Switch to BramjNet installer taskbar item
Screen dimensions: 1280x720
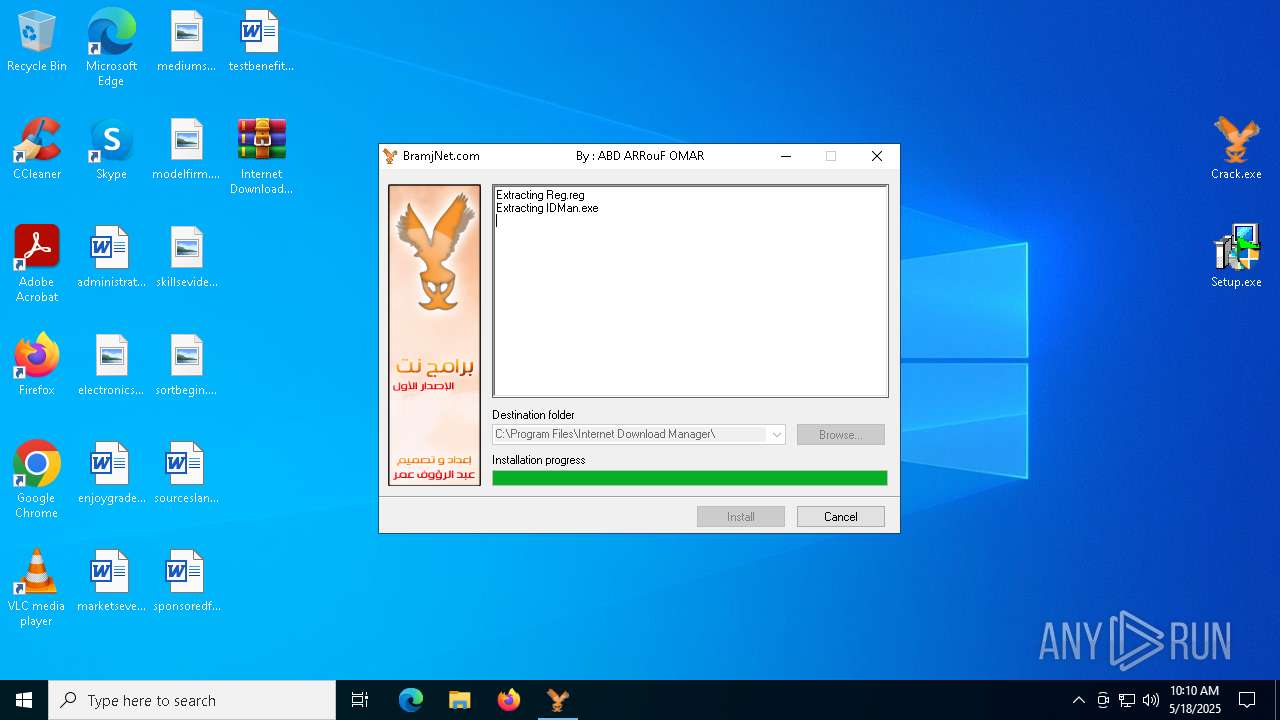558,700
